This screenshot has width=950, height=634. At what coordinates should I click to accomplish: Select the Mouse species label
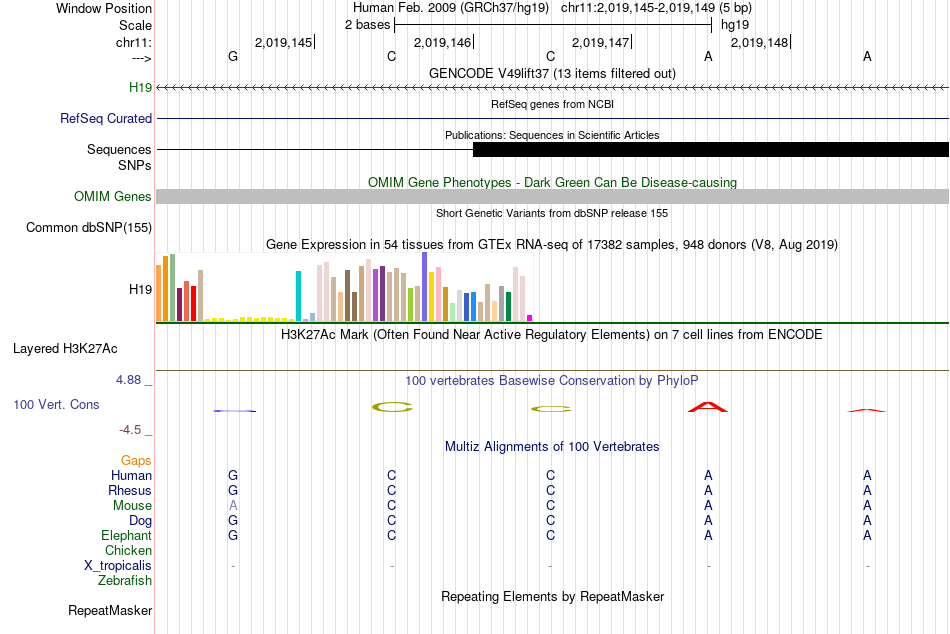(x=132, y=506)
